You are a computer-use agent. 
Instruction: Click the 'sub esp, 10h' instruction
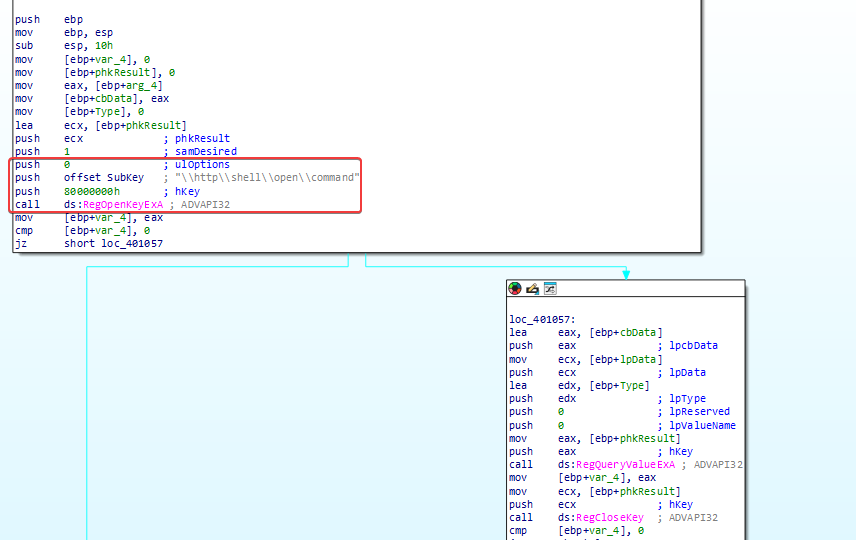click(64, 45)
